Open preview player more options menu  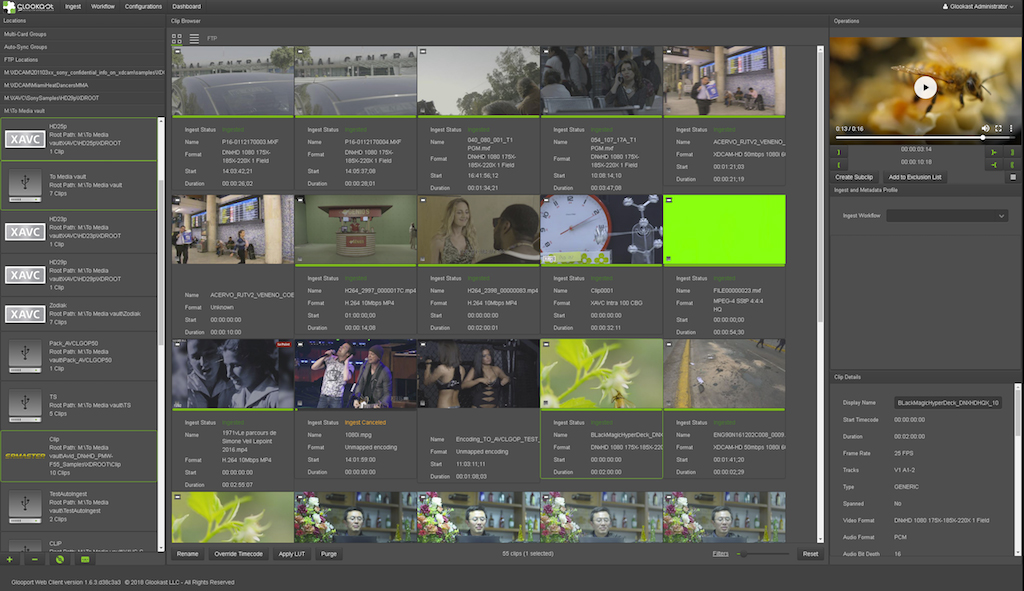tap(1011, 129)
